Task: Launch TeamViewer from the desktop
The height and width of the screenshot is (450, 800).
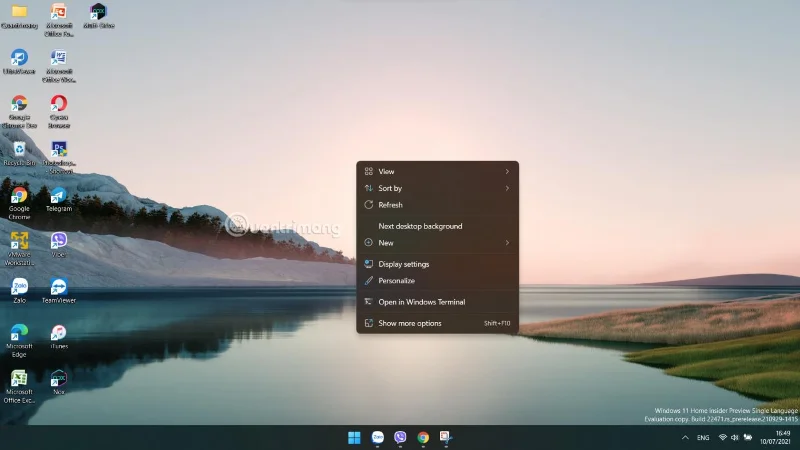Action: point(59,291)
